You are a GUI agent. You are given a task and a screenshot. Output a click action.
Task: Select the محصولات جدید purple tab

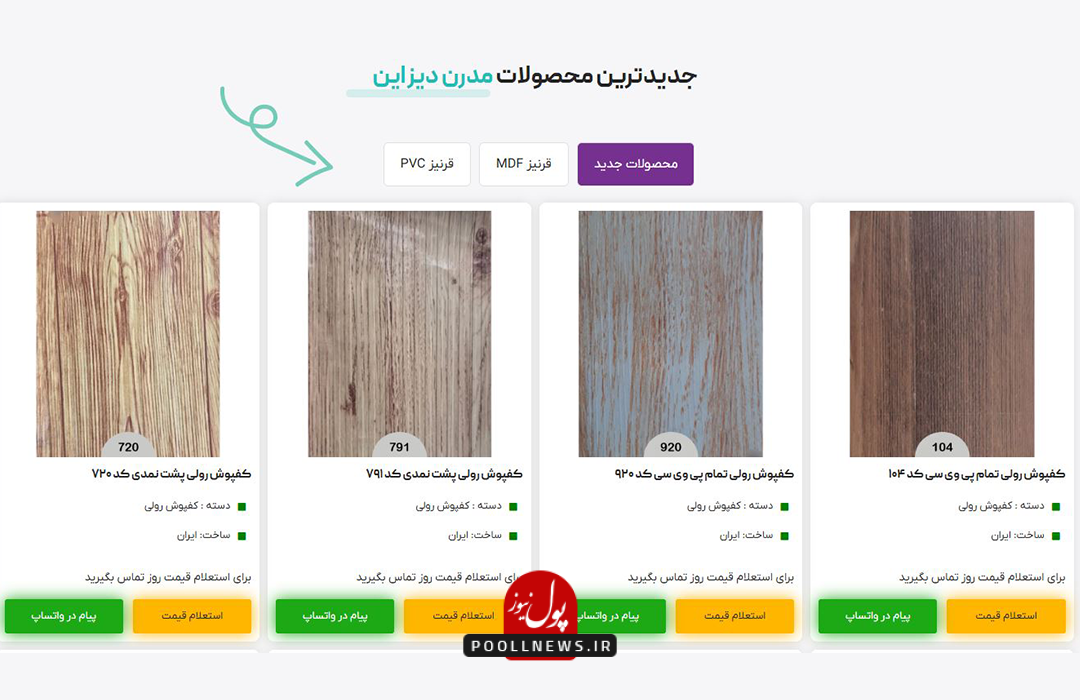[x=635, y=164]
